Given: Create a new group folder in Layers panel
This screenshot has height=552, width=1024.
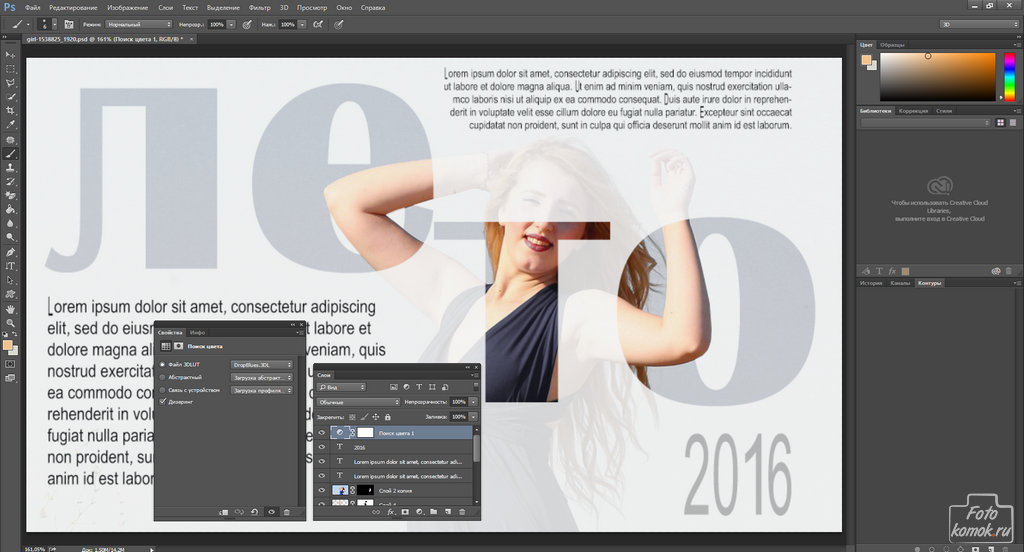Looking at the screenshot, I should click(433, 512).
